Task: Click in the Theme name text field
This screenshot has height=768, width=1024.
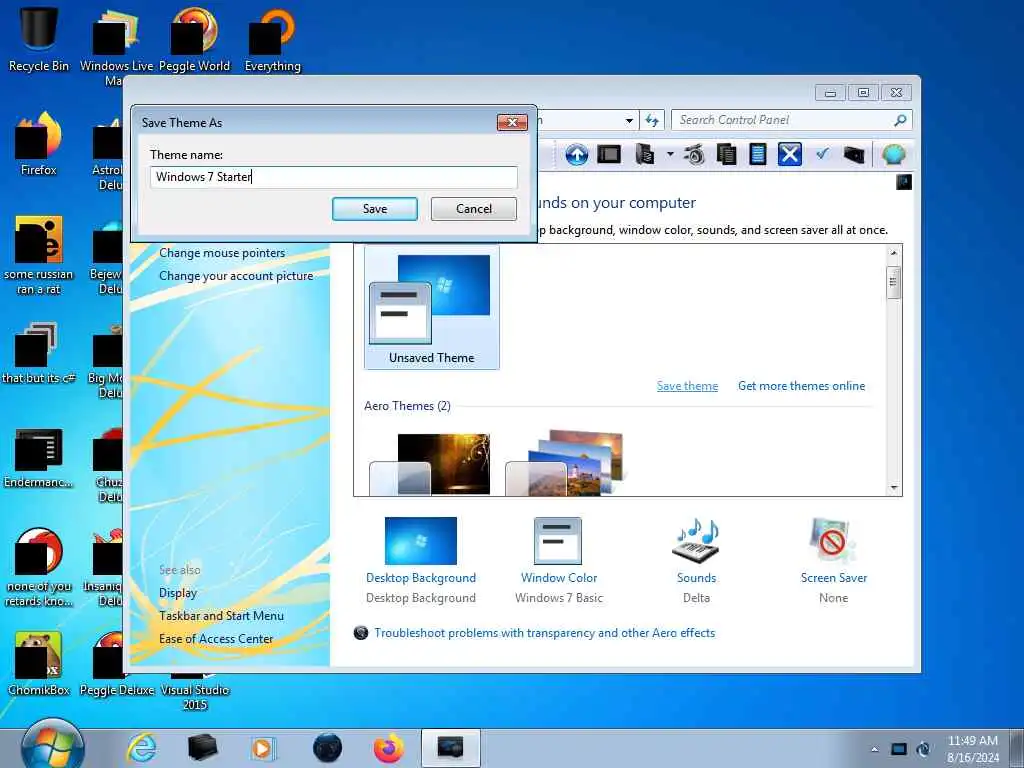Action: tap(334, 177)
